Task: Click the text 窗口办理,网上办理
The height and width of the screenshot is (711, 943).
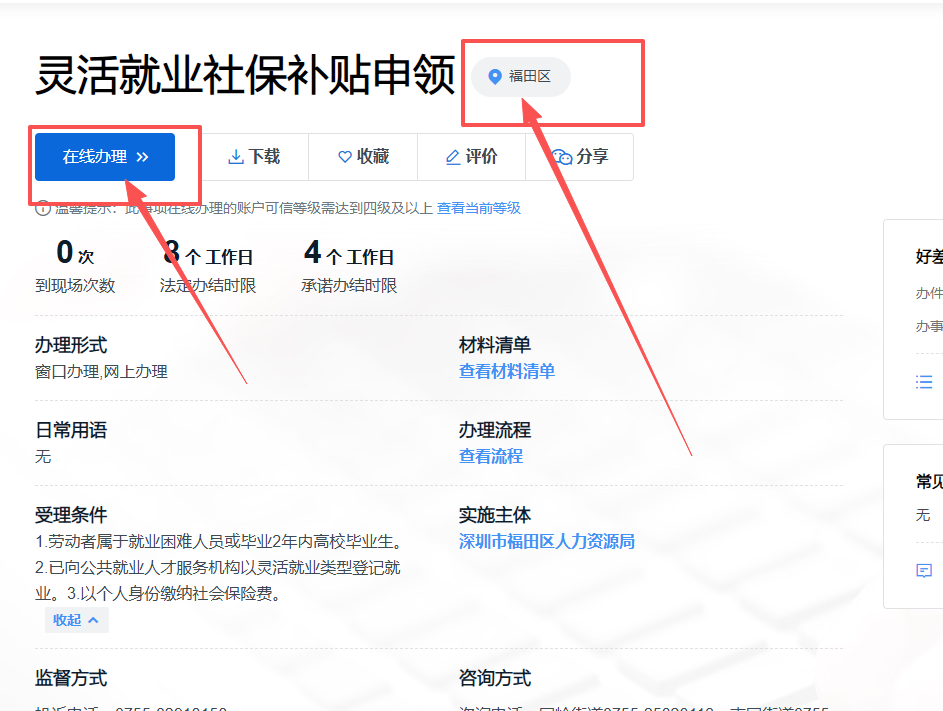Action: [x=101, y=372]
